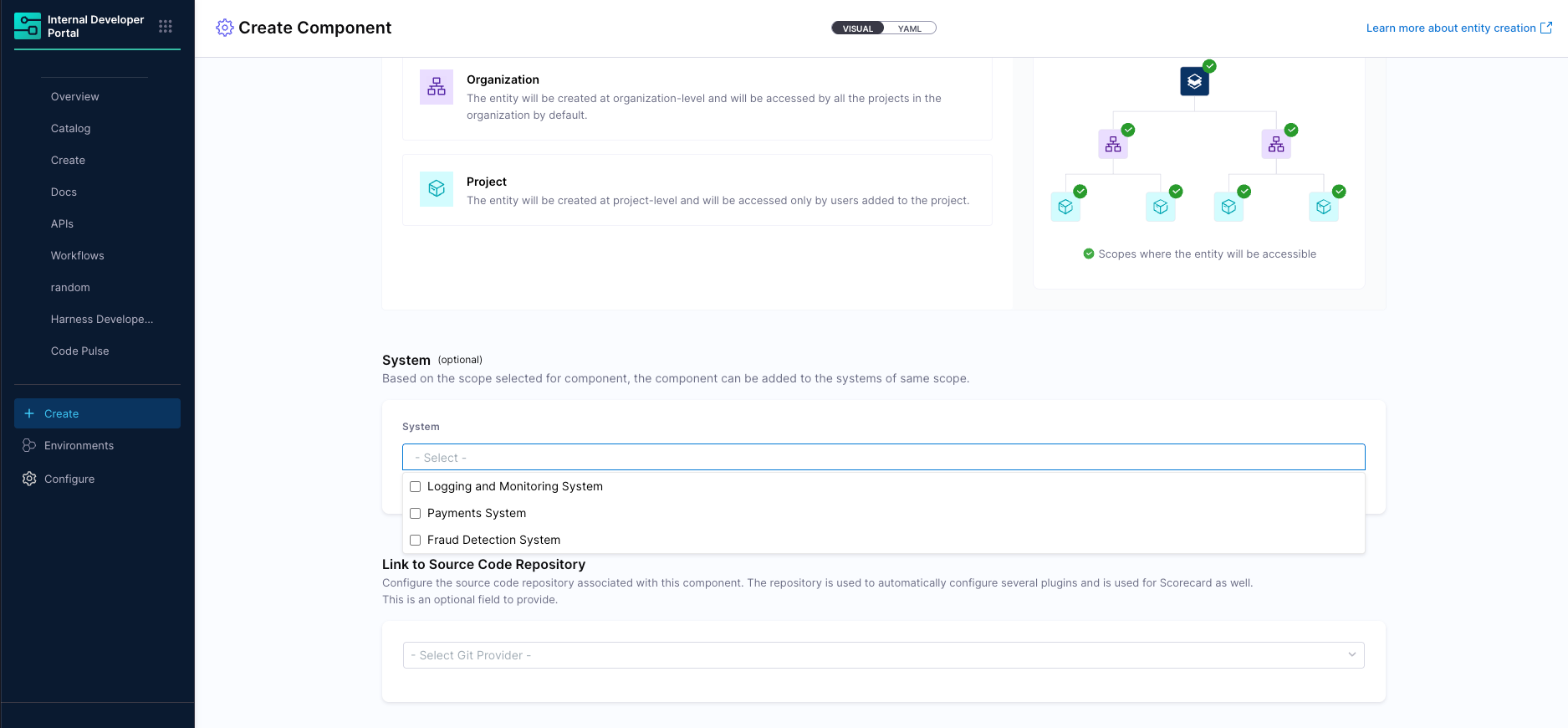Go to Workflows in the sidebar

(77, 255)
